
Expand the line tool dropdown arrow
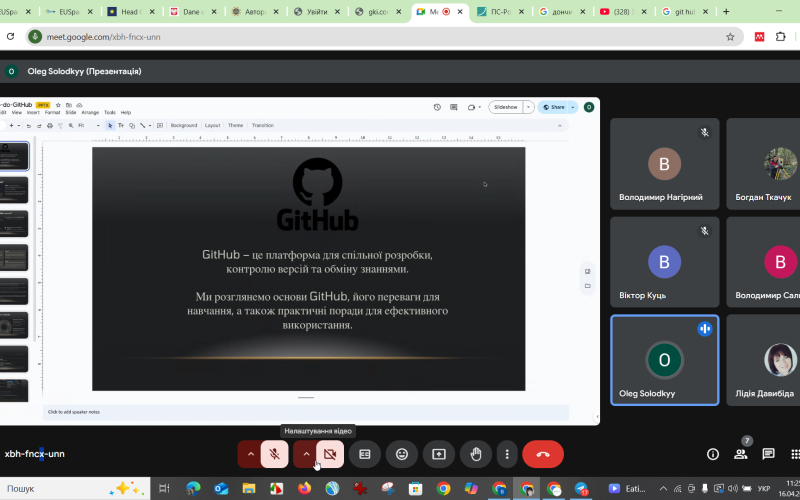point(150,126)
